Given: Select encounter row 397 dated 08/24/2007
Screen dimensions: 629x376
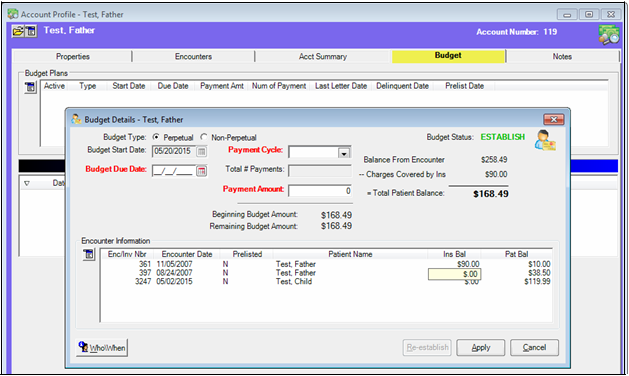Looking at the screenshot, I should click(326, 273).
